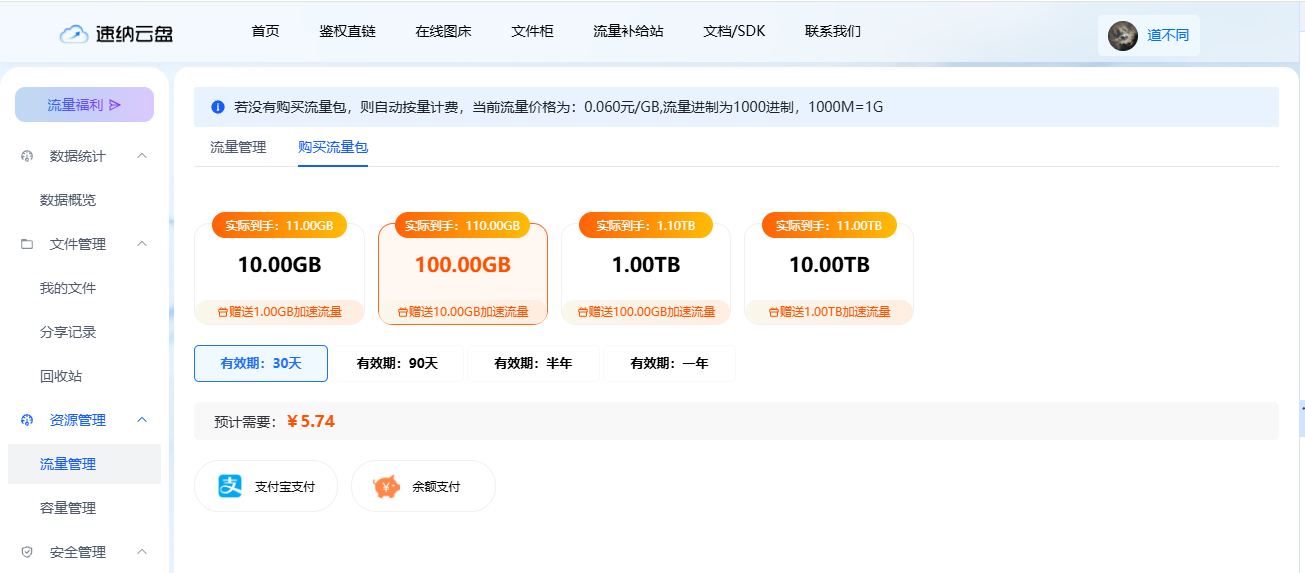This screenshot has height=573, width=1305.
Task: Click the 流量福利 button in sidebar
Action: click(x=84, y=105)
